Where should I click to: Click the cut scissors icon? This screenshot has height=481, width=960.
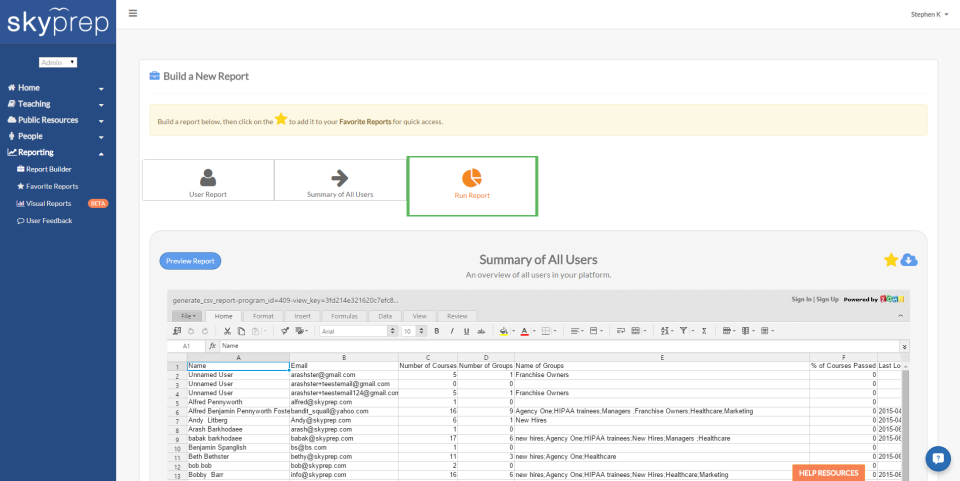tap(227, 331)
